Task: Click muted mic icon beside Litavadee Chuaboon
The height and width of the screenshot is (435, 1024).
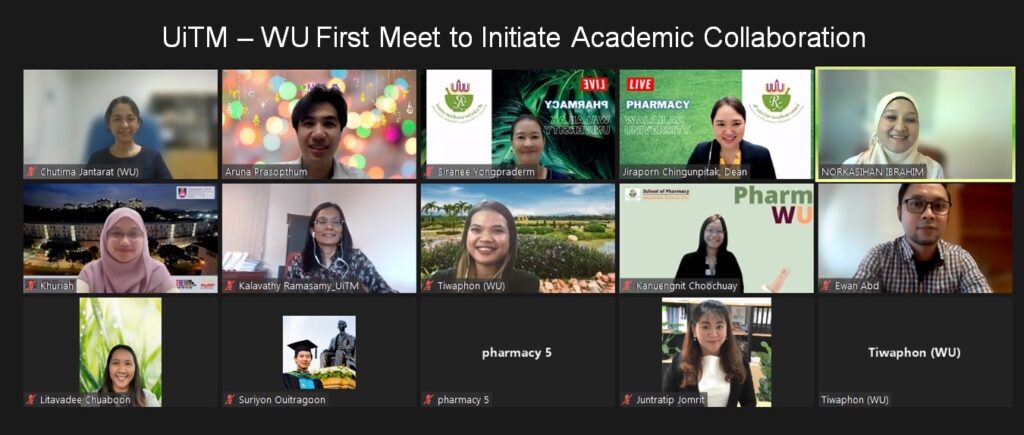Action: pyautogui.click(x=31, y=400)
